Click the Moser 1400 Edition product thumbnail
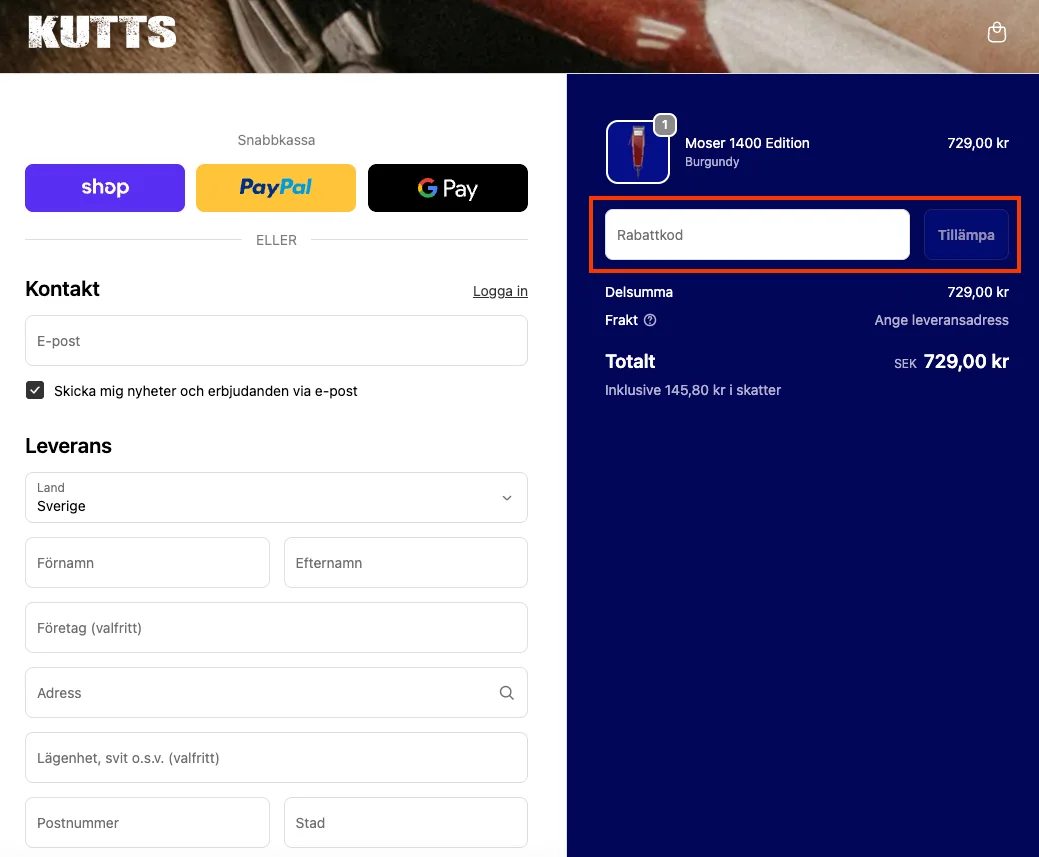Image resolution: width=1039 pixels, height=857 pixels. [637, 152]
